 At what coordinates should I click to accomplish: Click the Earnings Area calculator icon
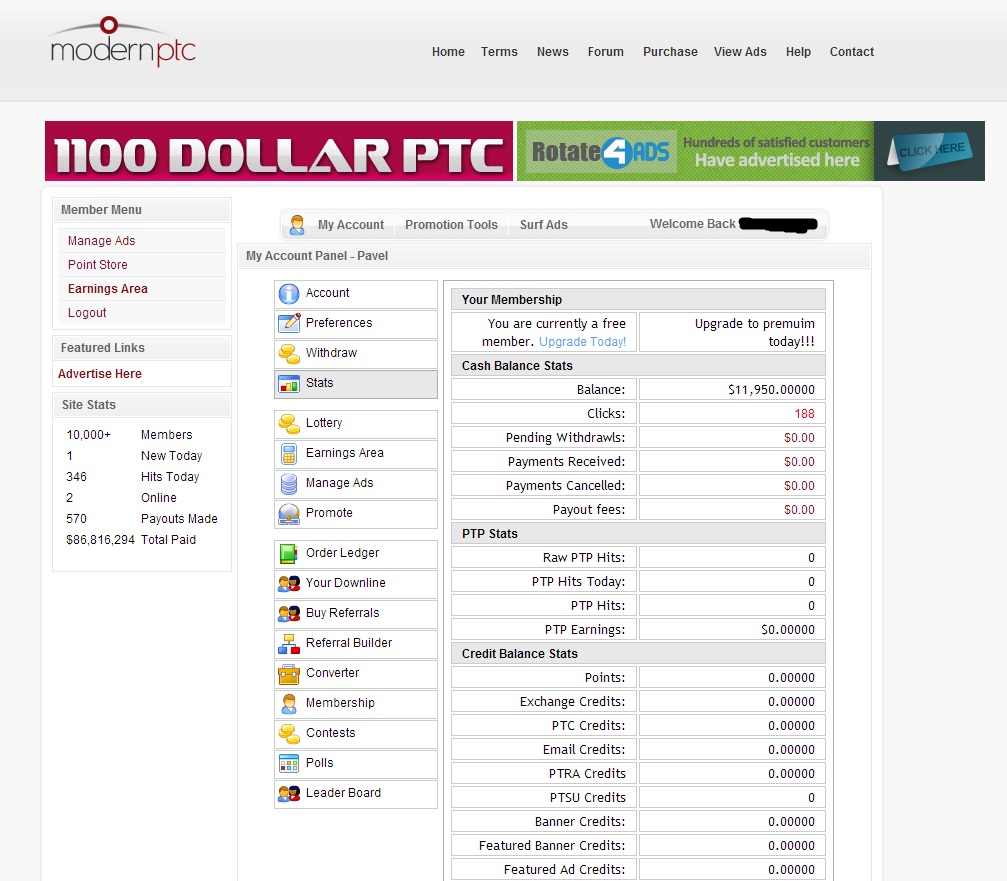[x=289, y=453]
